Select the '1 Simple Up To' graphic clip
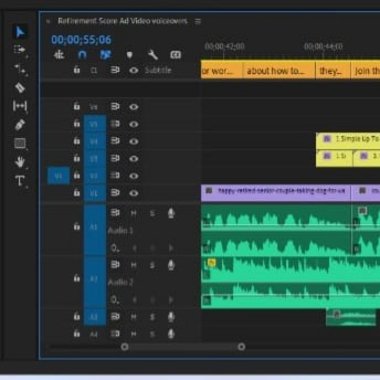 click(348, 141)
